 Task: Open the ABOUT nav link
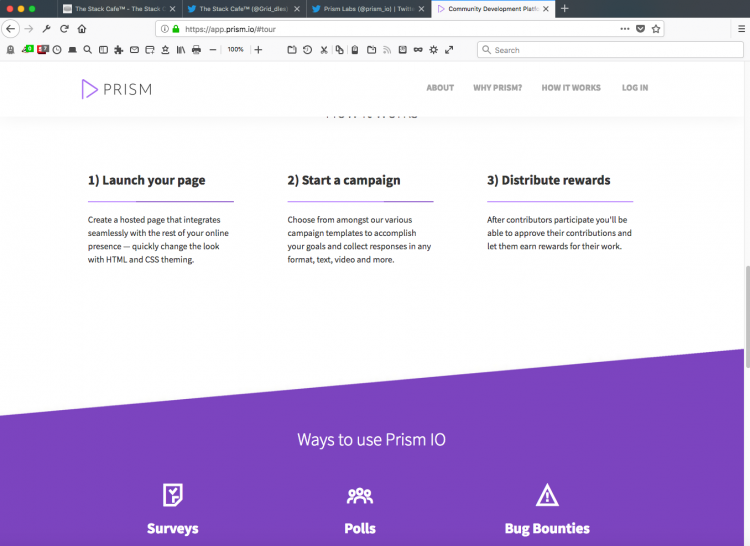point(440,88)
